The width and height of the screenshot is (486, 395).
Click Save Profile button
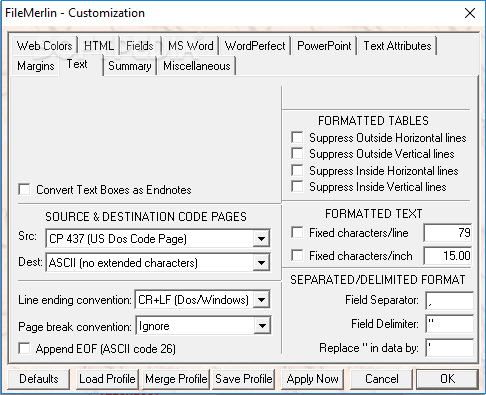(x=244, y=379)
